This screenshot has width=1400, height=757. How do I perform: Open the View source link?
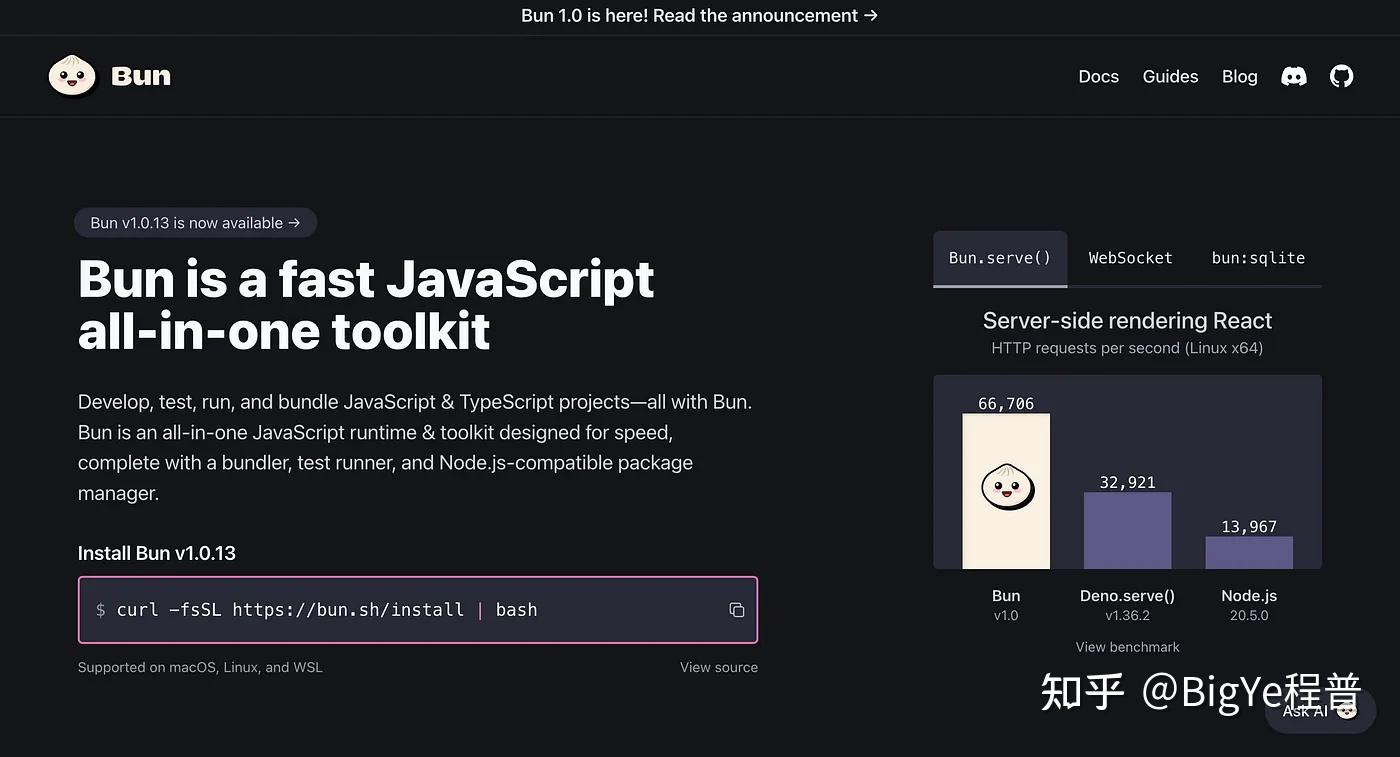(x=718, y=667)
